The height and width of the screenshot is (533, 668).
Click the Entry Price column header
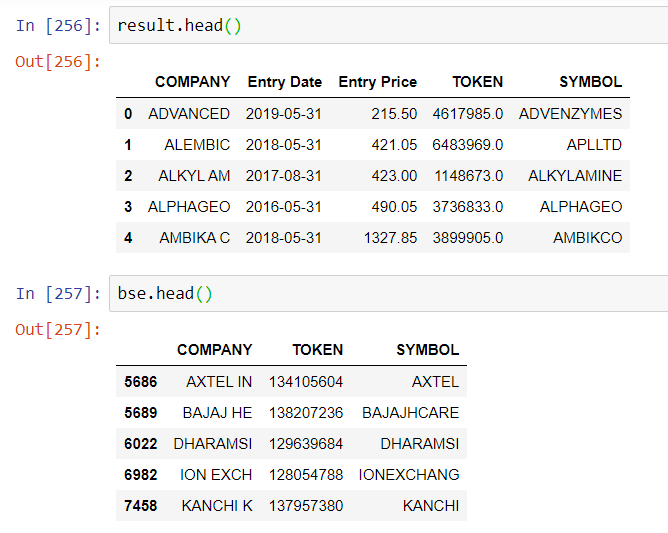click(377, 82)
